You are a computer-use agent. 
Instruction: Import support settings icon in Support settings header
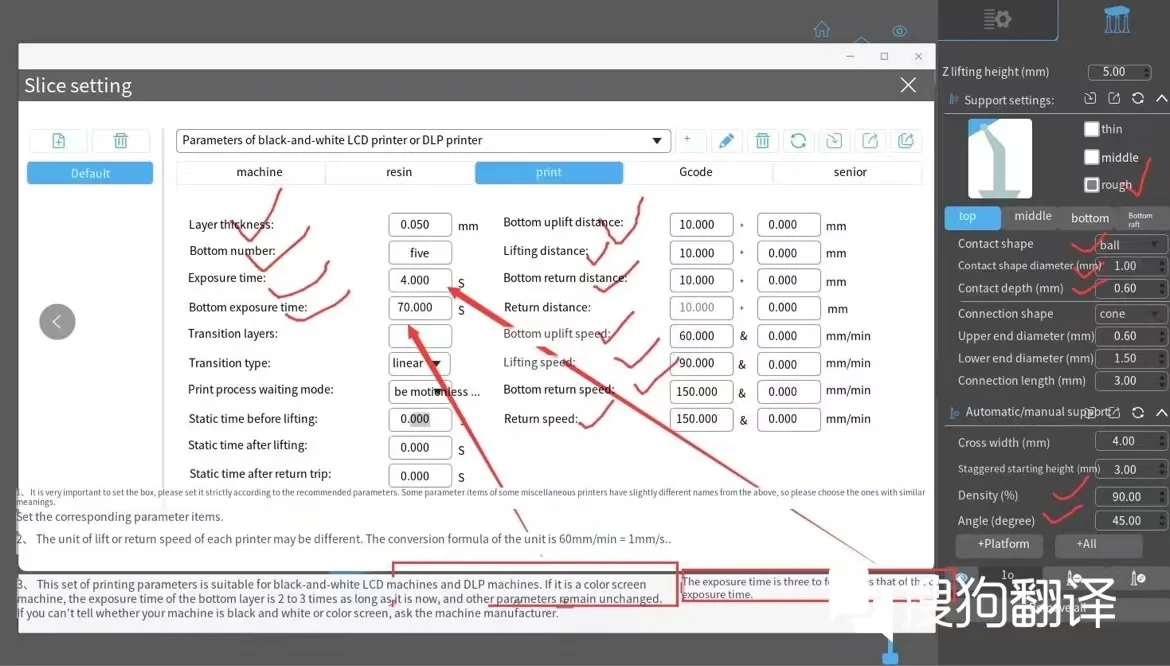click(x=1090, y=98)
